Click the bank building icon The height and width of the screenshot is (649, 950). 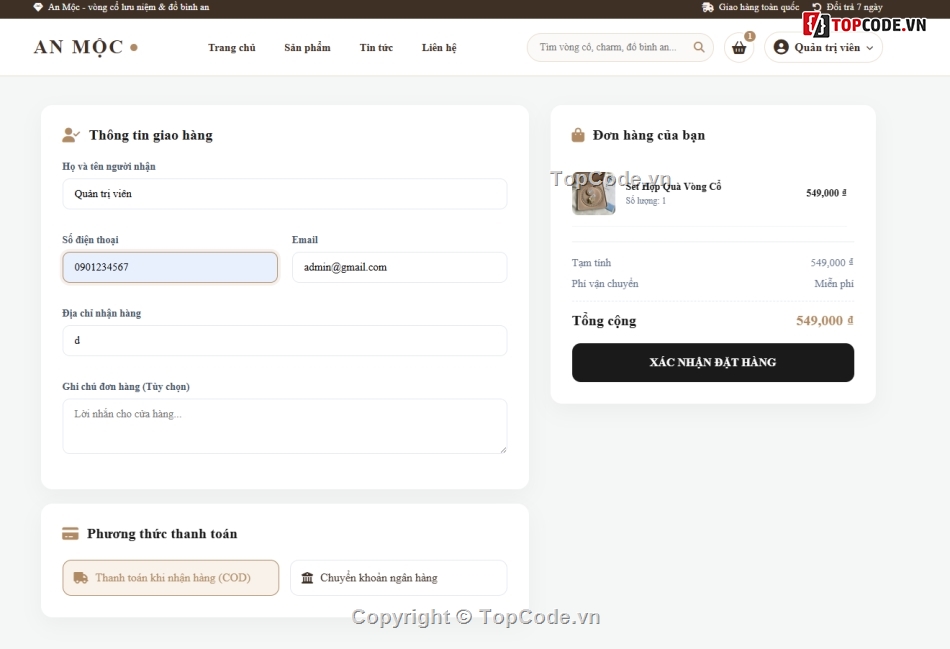(307, 578)
